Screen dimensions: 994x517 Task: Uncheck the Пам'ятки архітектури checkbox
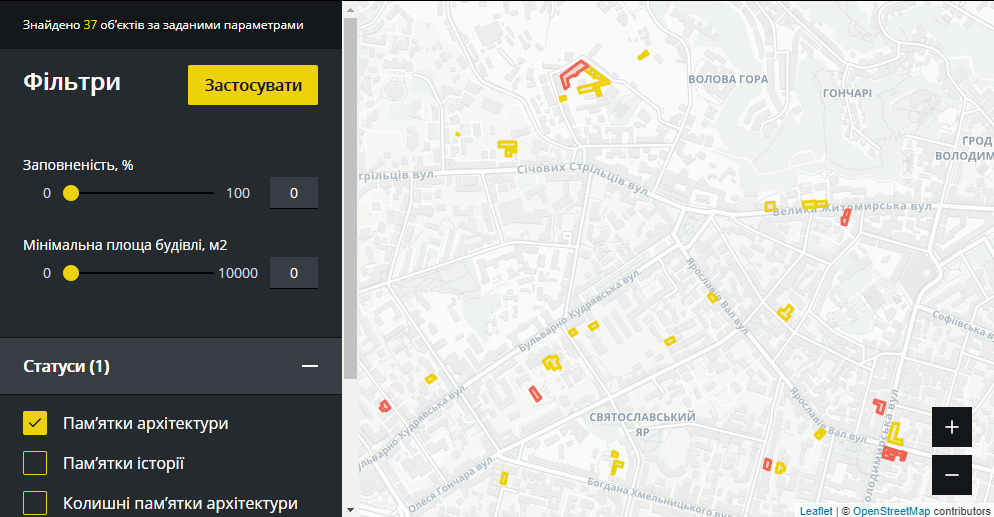click(x=35, y=423)
